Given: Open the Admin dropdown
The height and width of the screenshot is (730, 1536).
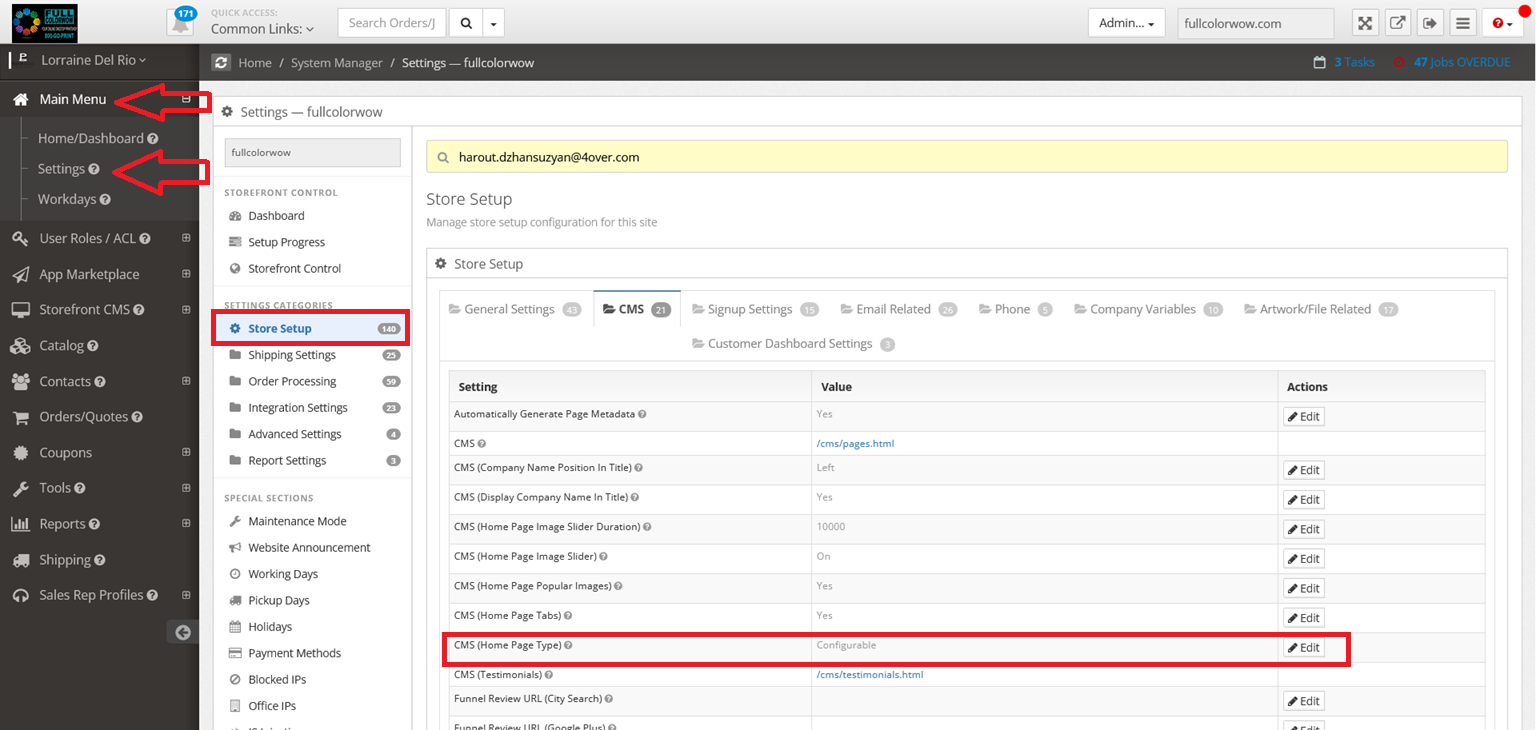Looking at the screenshot, I should [1126, 23].
